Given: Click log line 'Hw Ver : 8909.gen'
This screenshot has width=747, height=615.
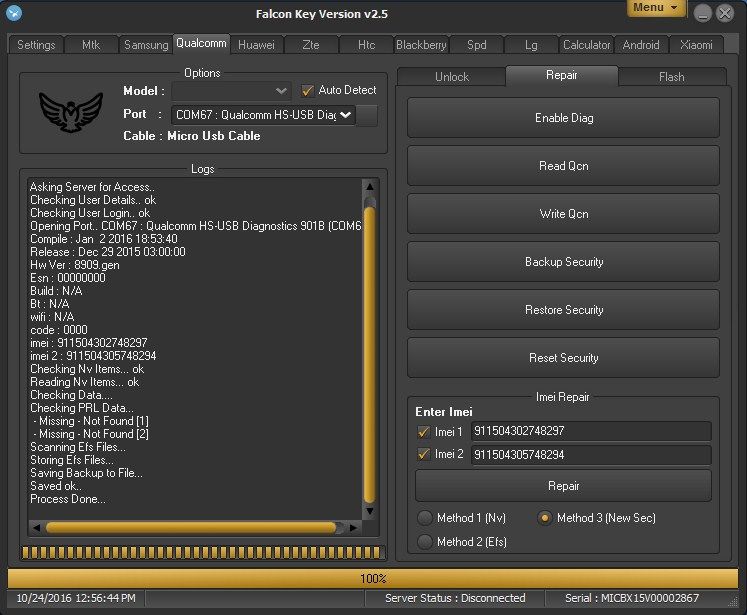Looking at the screenshot, I should point(75,265).
